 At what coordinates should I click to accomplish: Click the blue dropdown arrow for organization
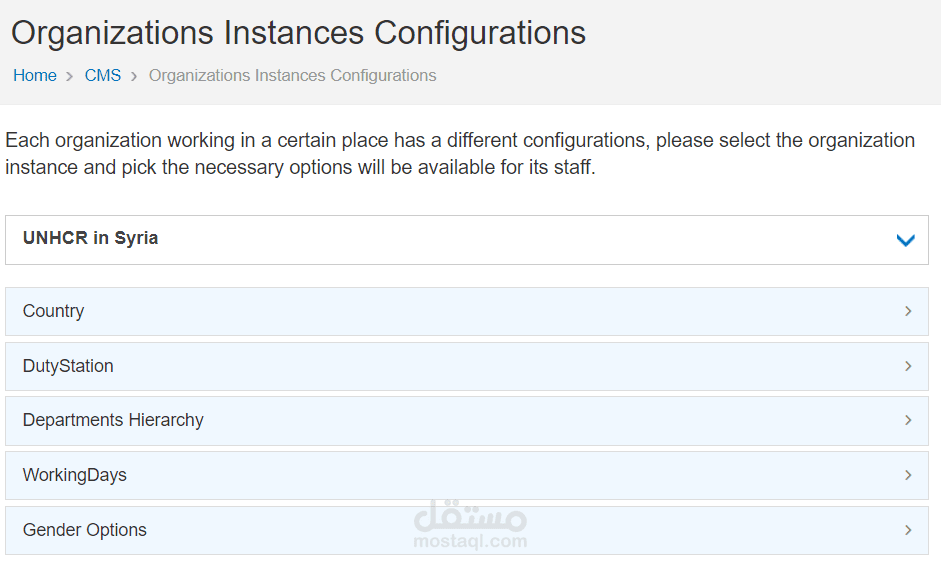click(x=906, y=240)
